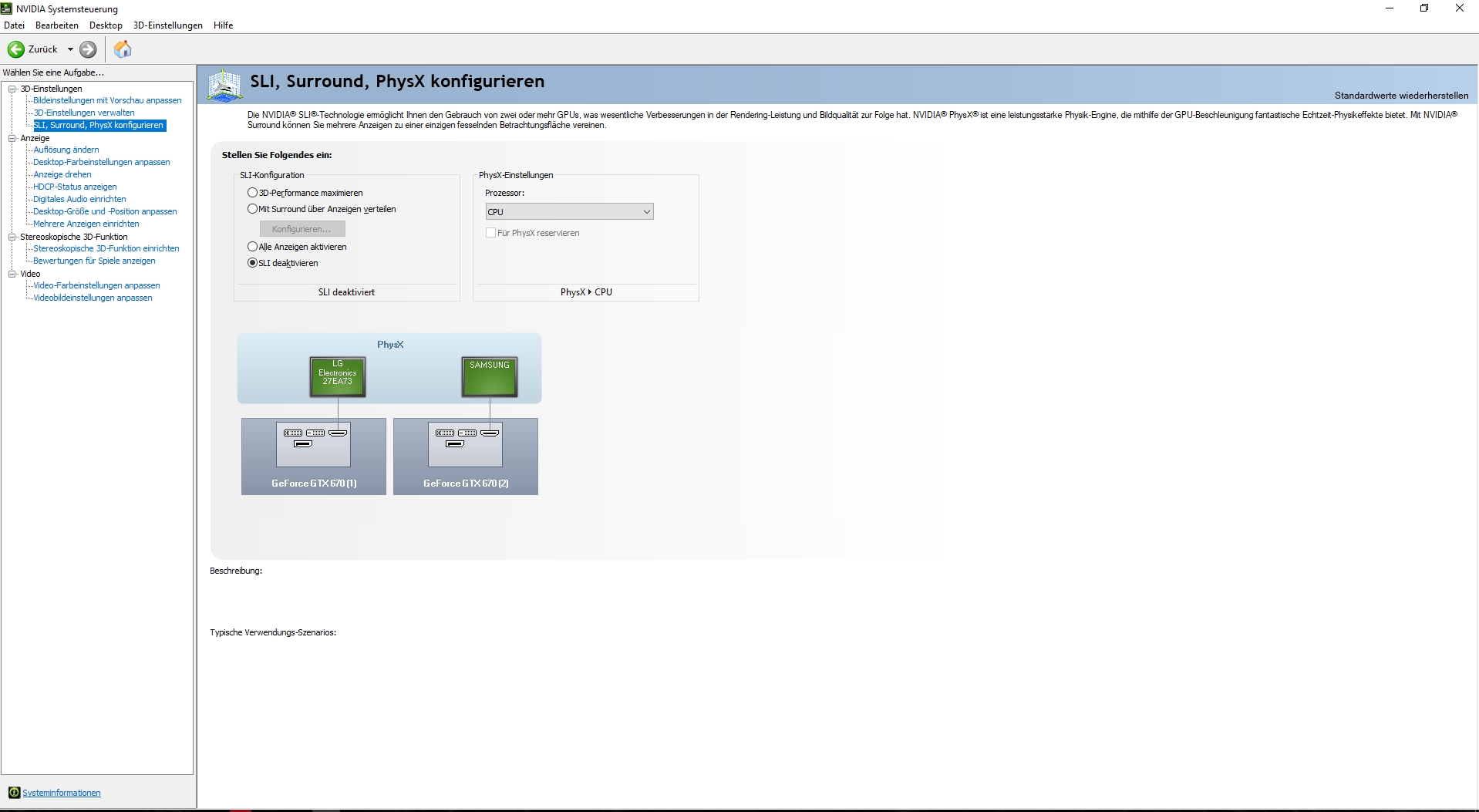Open the back history dropdown arrow
This screenshot has width=1479, height=812.
click(x=70, y=49)
